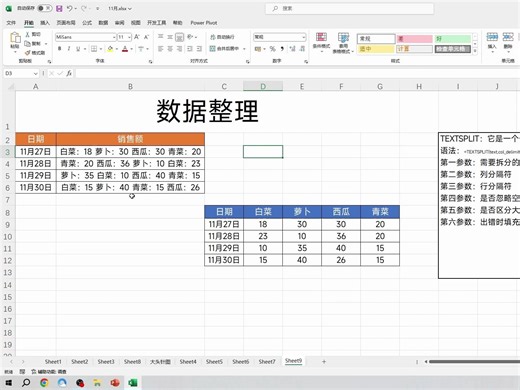
Task: Open the Merge & Center dropdown arrow
Action: (x=244, y=49)
